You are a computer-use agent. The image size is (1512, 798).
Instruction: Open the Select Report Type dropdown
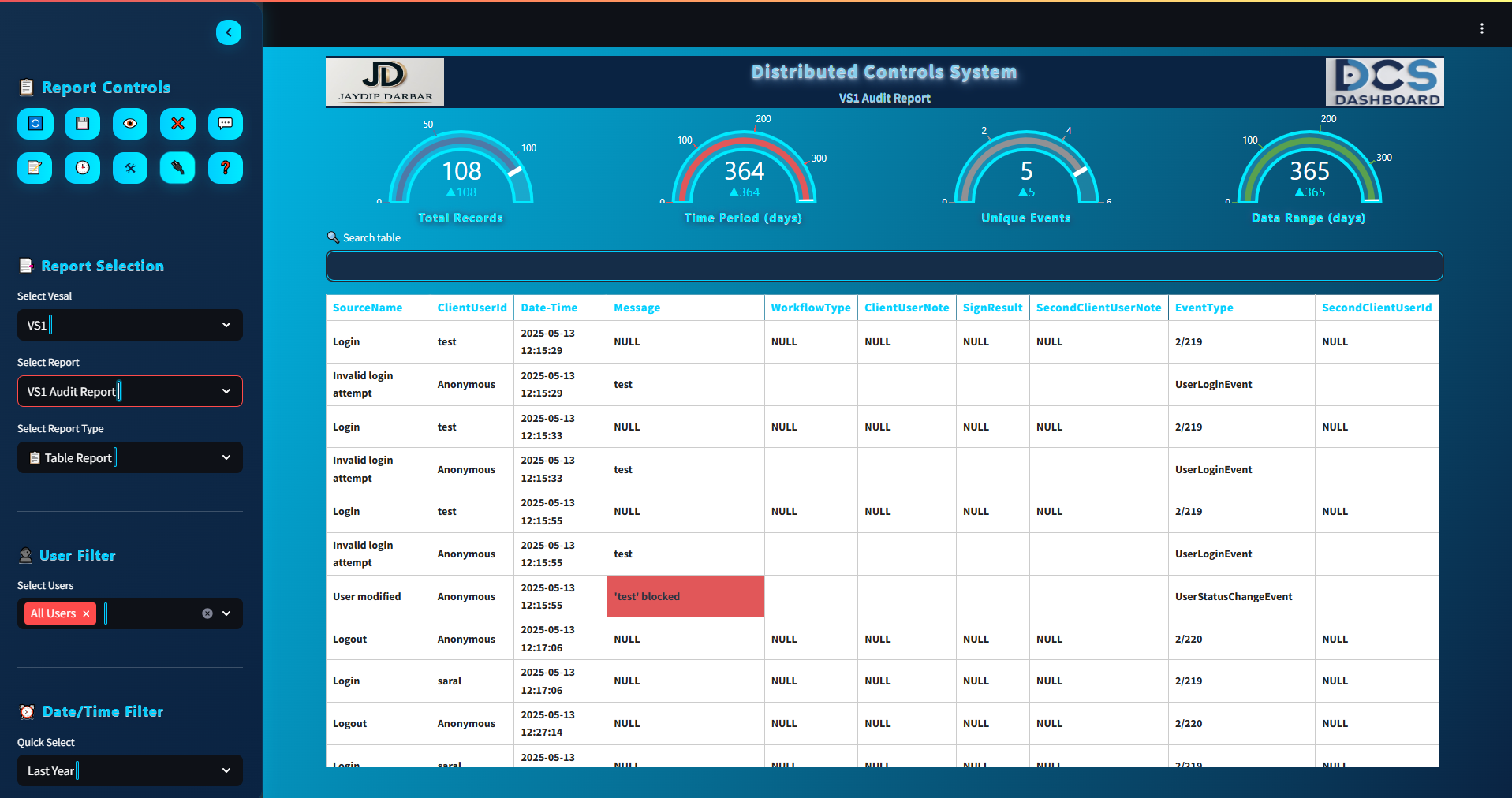tap(130, 457)
